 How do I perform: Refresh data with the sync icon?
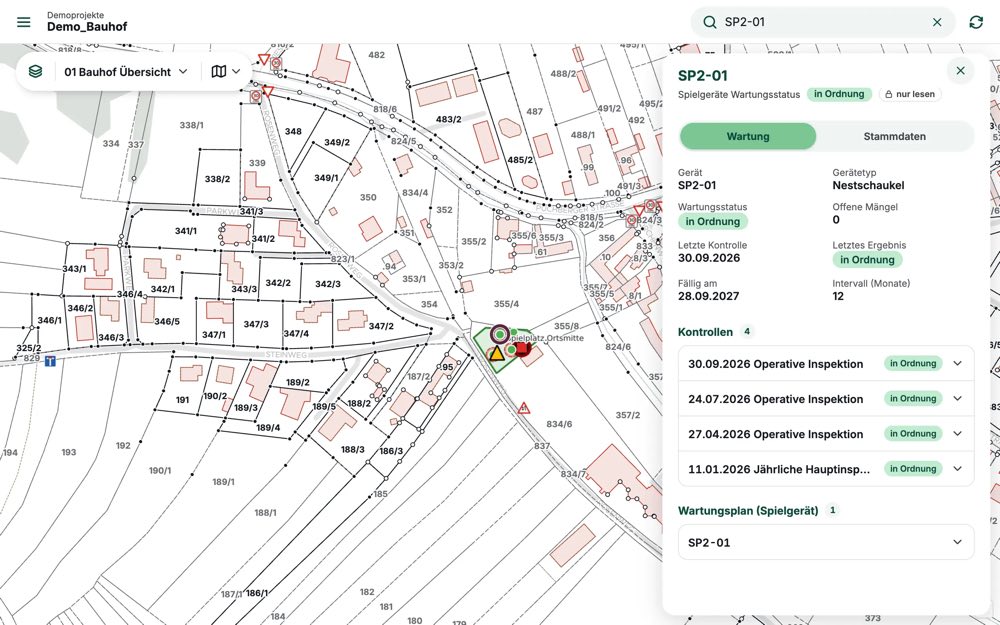point(976,22)
